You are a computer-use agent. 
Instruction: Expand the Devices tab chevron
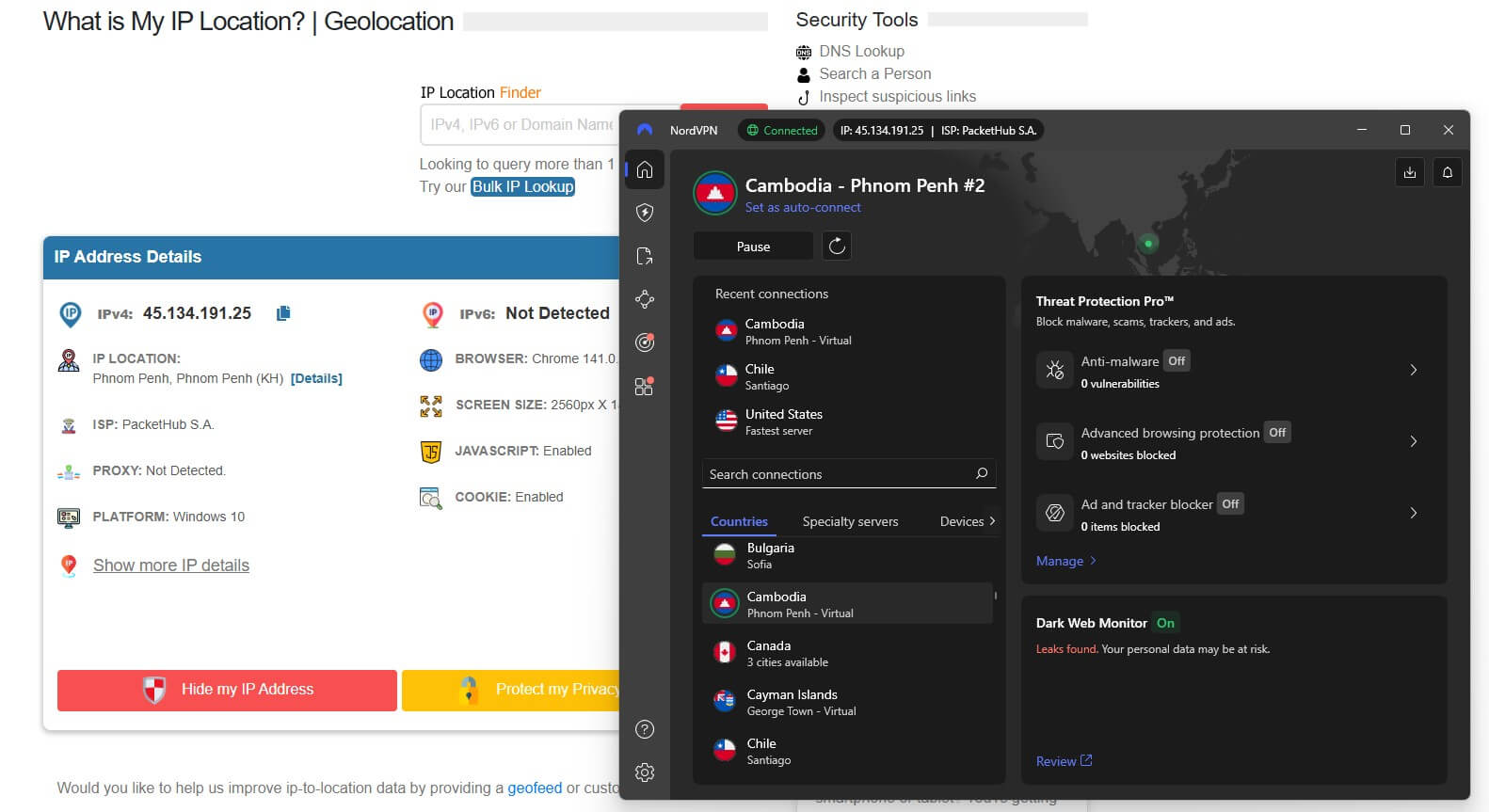coord(992,520)
